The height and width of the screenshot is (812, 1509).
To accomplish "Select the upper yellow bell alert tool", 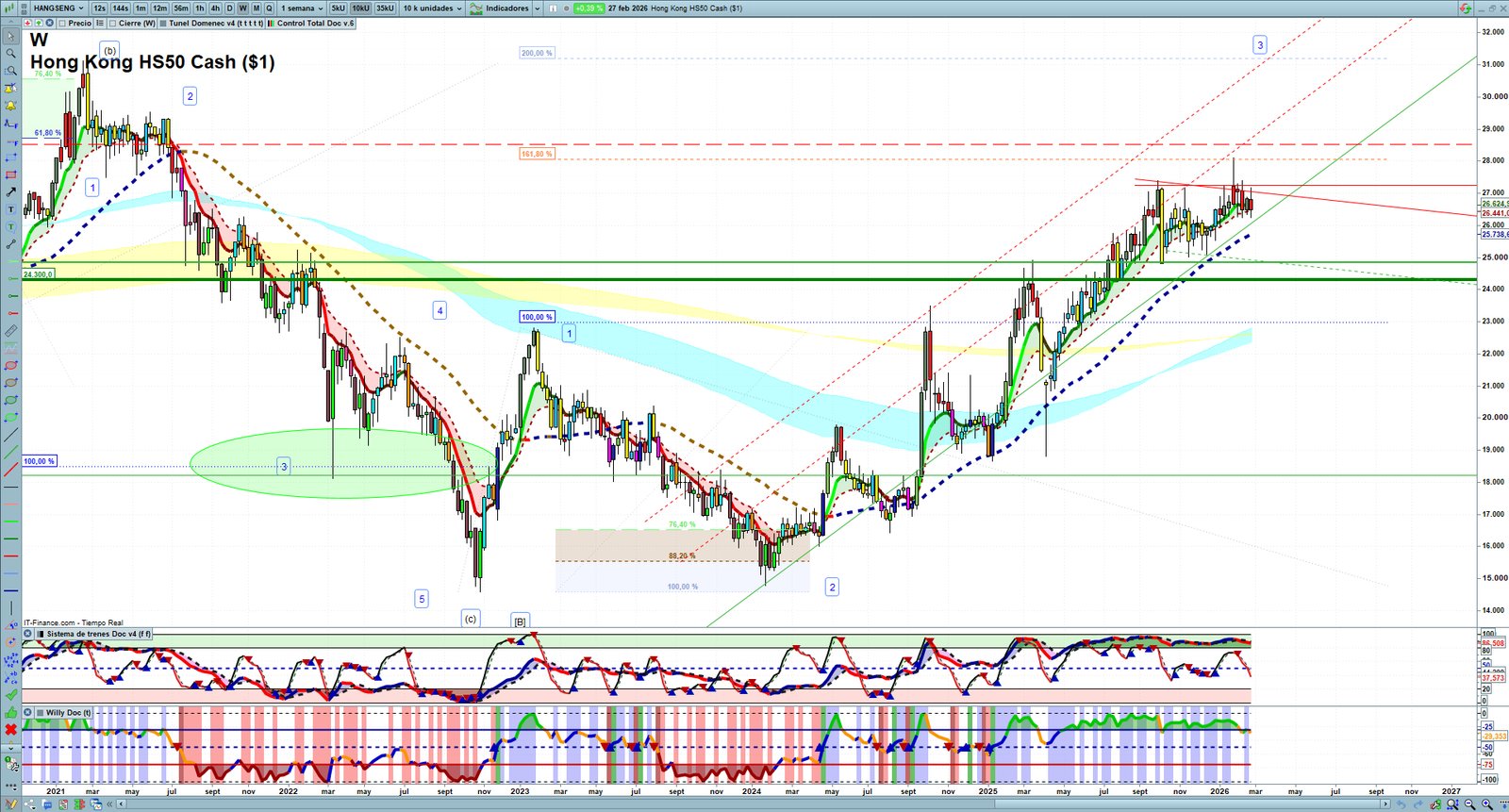I will [x=10, y=89].
